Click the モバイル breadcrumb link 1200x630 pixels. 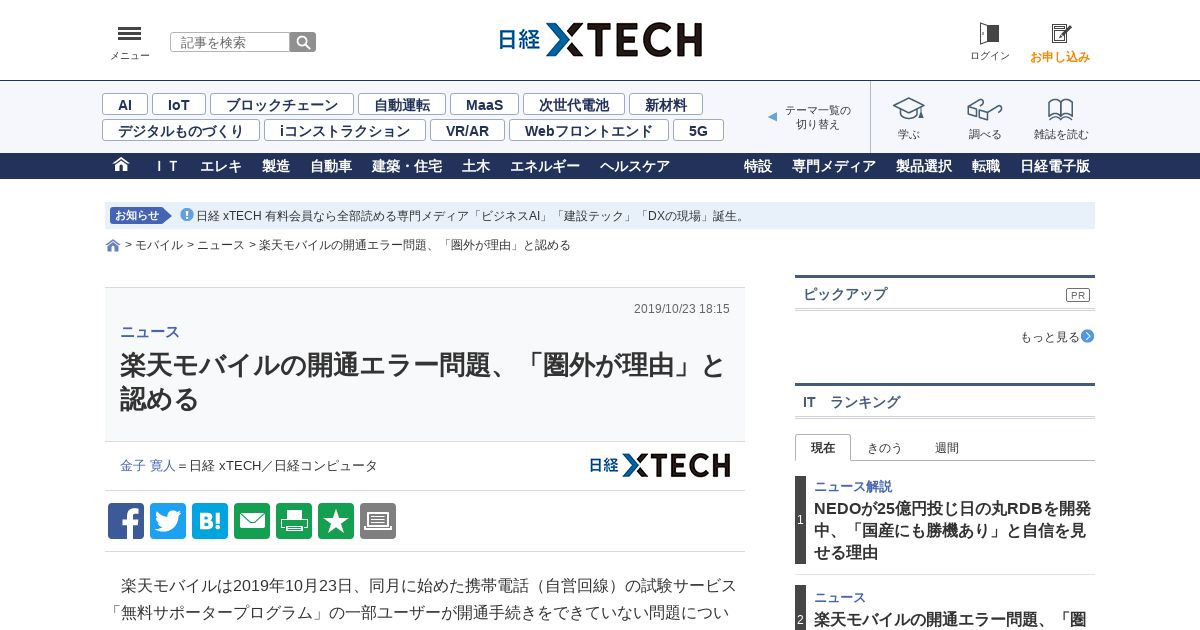pos(159,245)
